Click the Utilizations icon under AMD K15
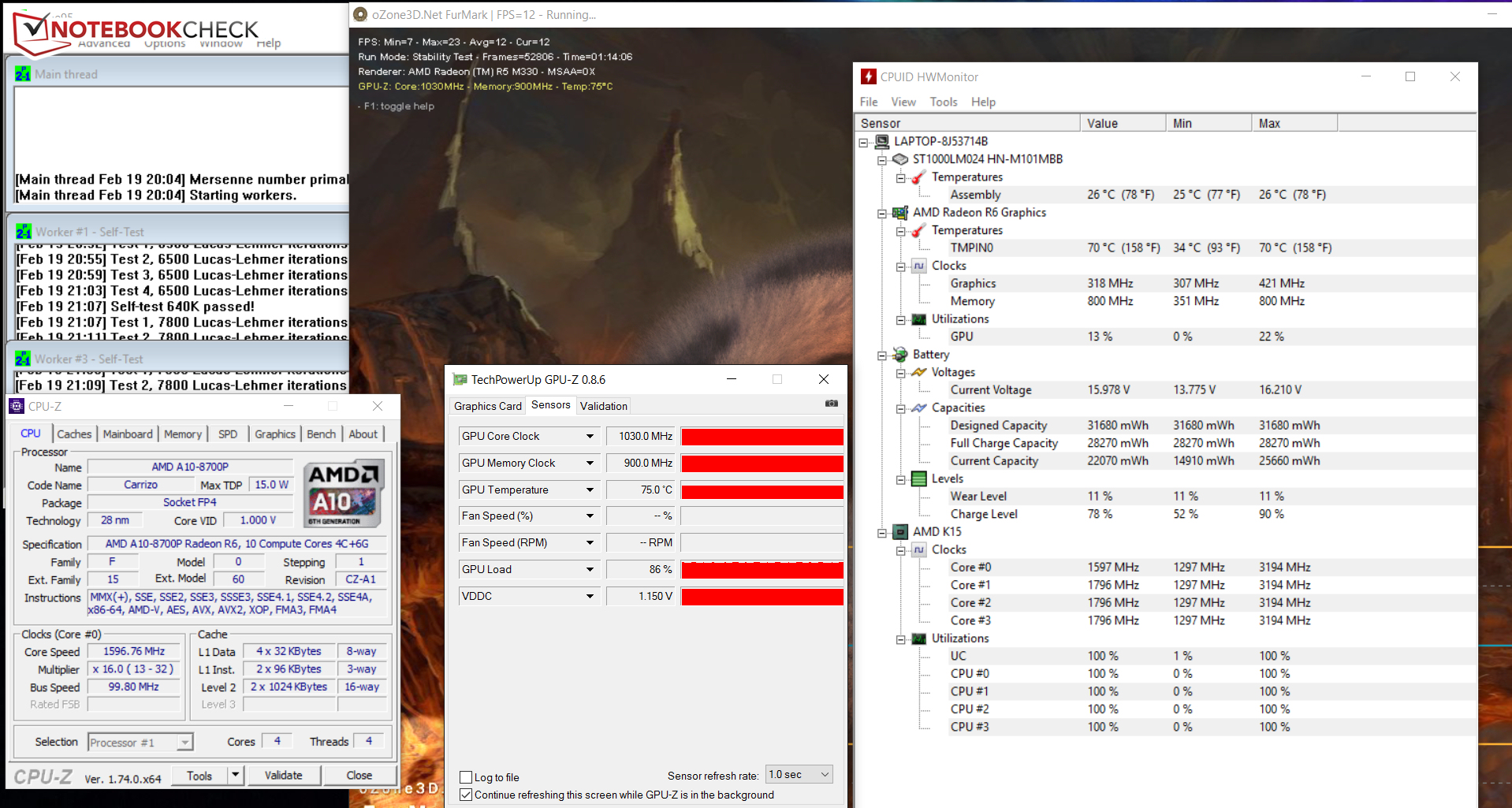The image size is (1512, 808). [x=918, y=639]
